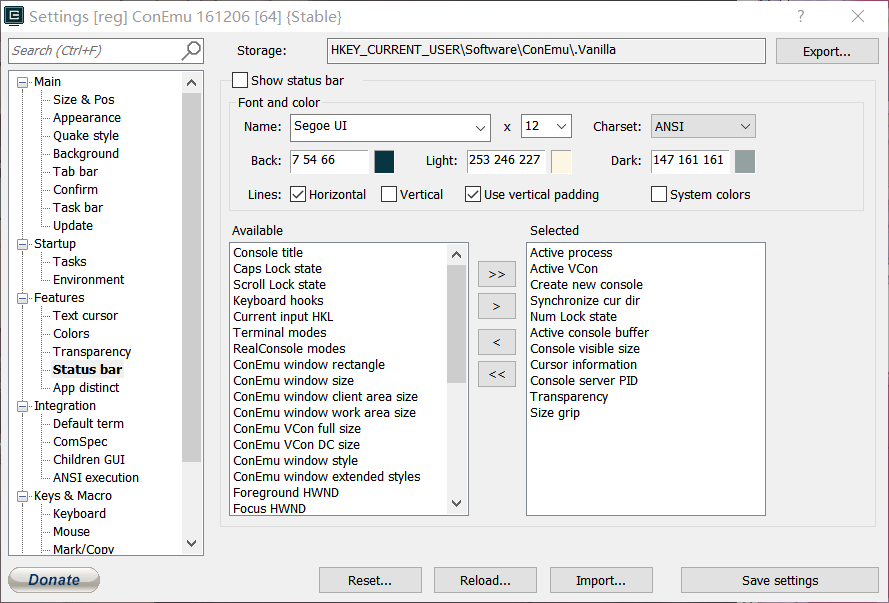Screen dimensions: 889x603
Task: Toggle the Vertical lines checkbox
Action: (389, 194)
